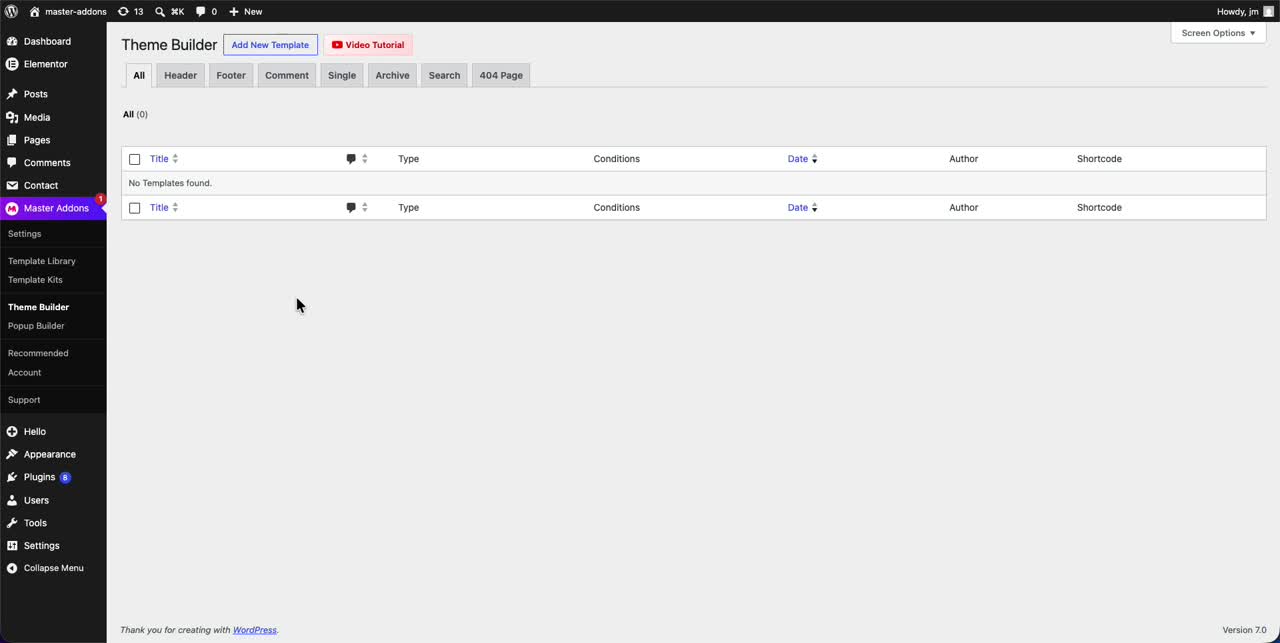
Task: Click the No Templates found. row text
Action: coord(170,183)
